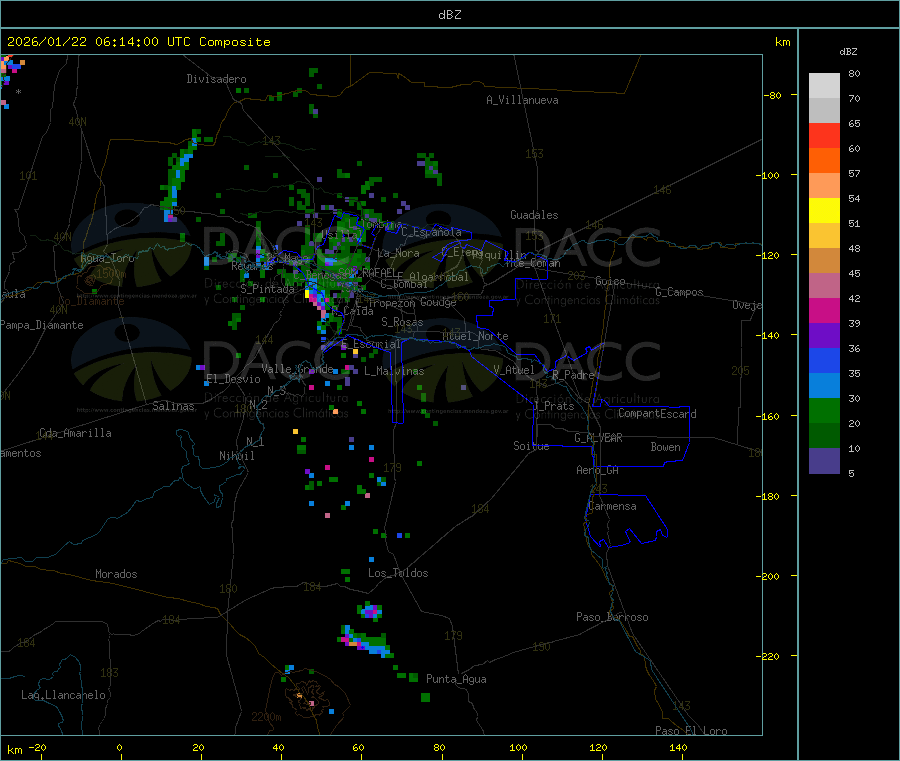Click the G_ALVEAR label
Image resolution: width=900 pixels, height=761 pixels.
[599, 438]
